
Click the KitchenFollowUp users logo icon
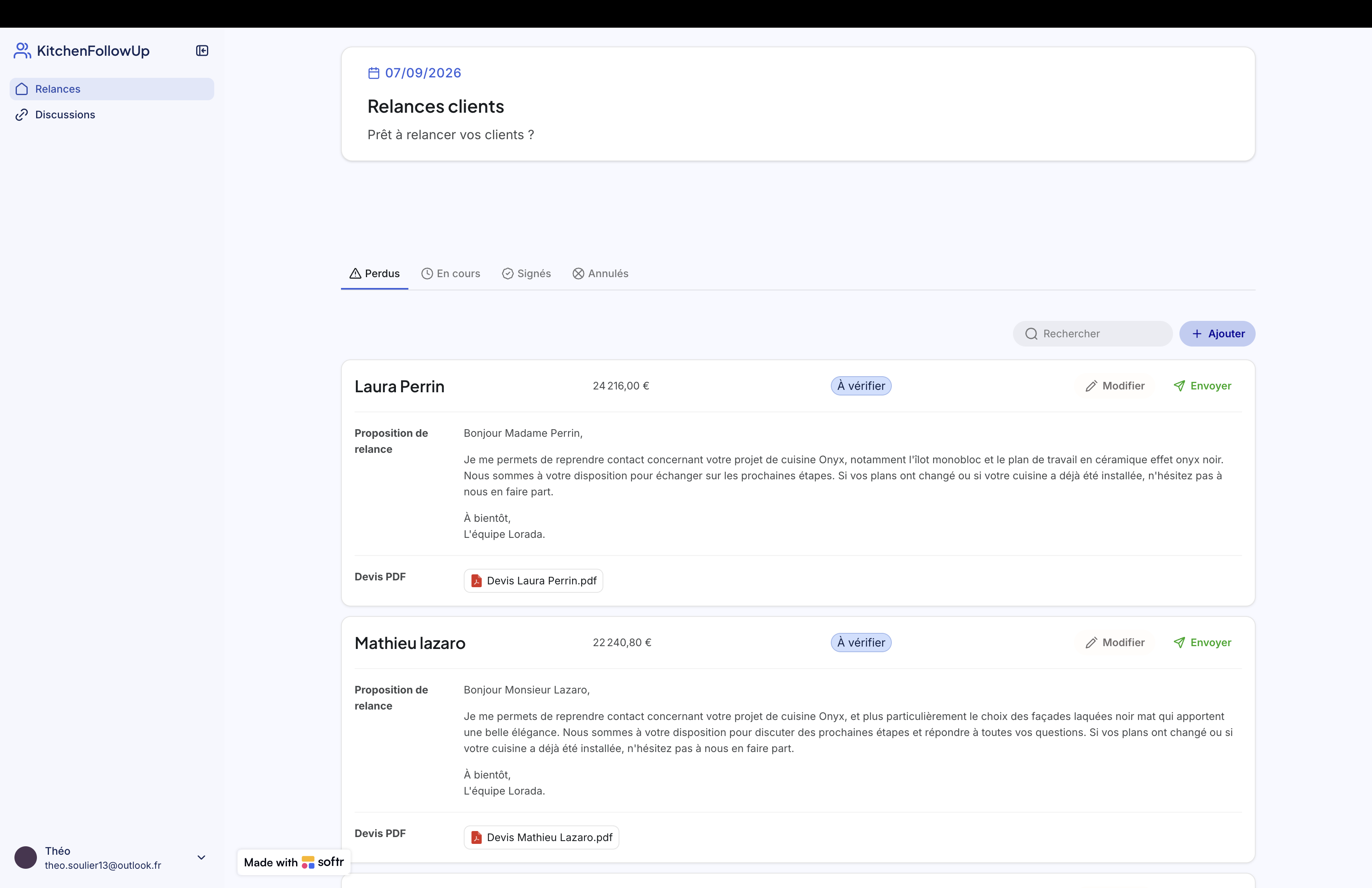(x=22, y=51)
